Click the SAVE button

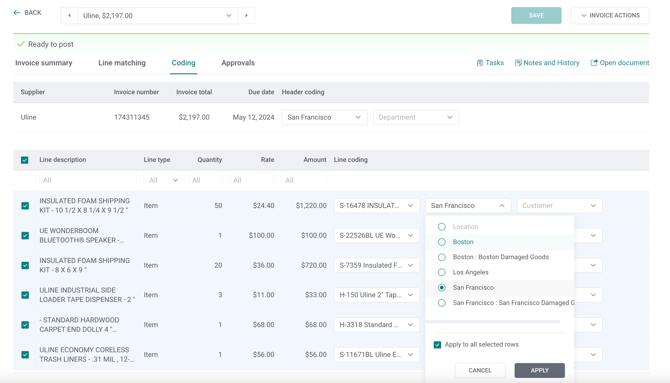click(x=536, y=15)
